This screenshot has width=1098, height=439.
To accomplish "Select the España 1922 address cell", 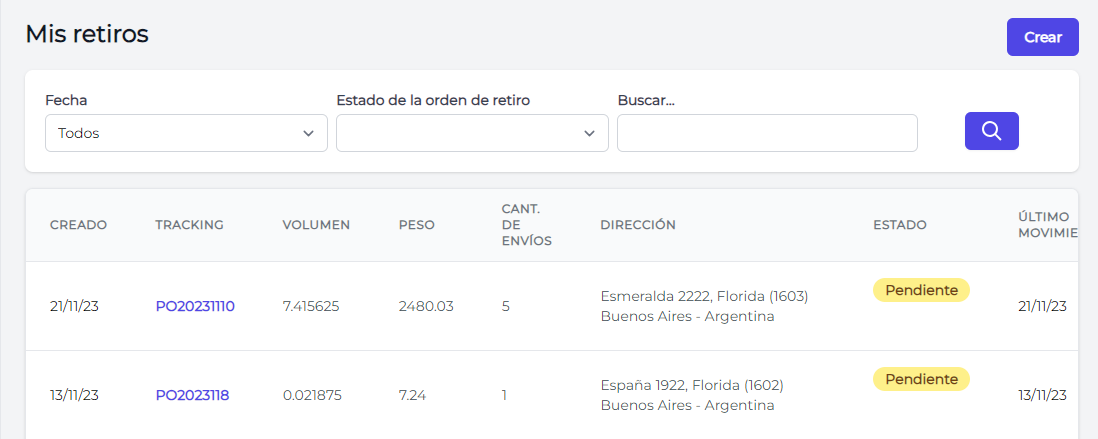I will pos(692,395).
